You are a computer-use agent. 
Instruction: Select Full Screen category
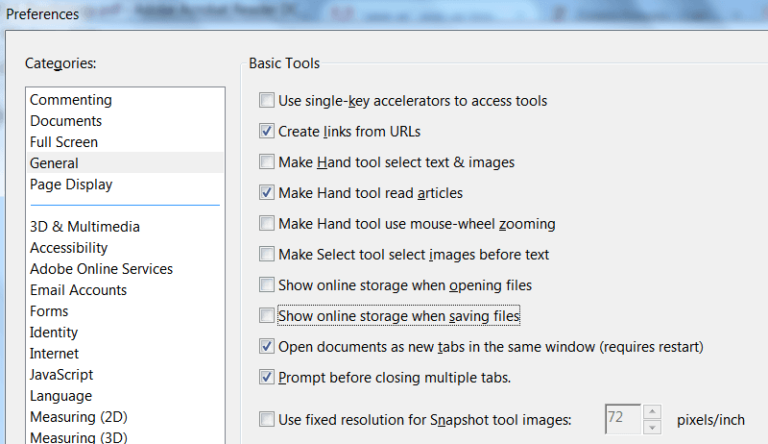click(x=64, y=142)
